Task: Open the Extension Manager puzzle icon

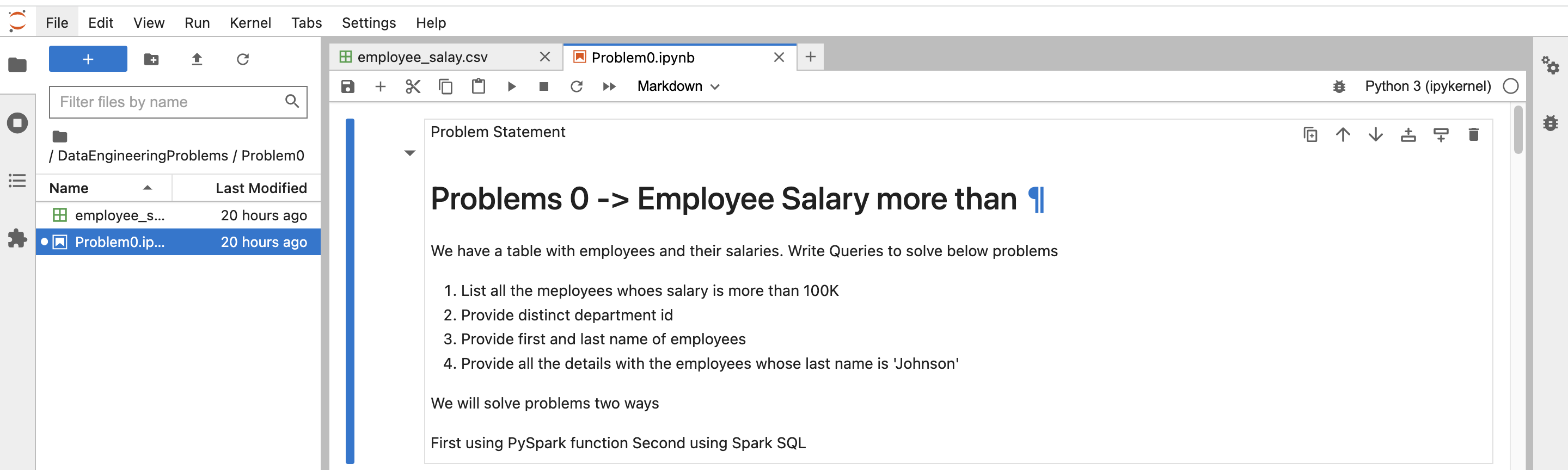Action: pos(17,238)
